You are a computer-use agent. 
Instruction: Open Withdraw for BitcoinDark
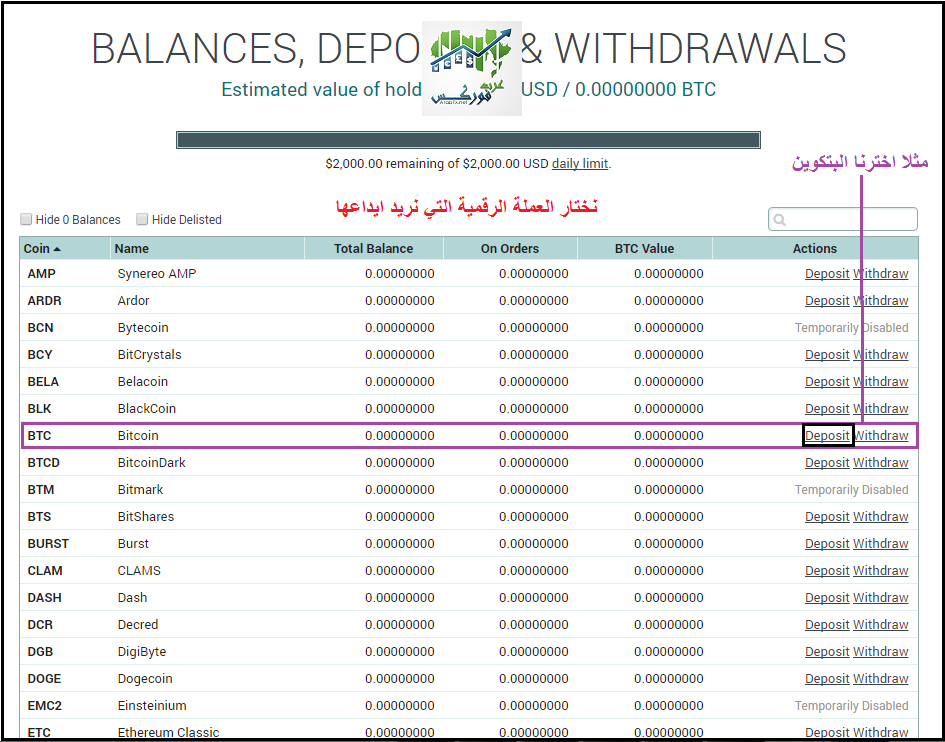pyautogui.click(x=881, y=462)
